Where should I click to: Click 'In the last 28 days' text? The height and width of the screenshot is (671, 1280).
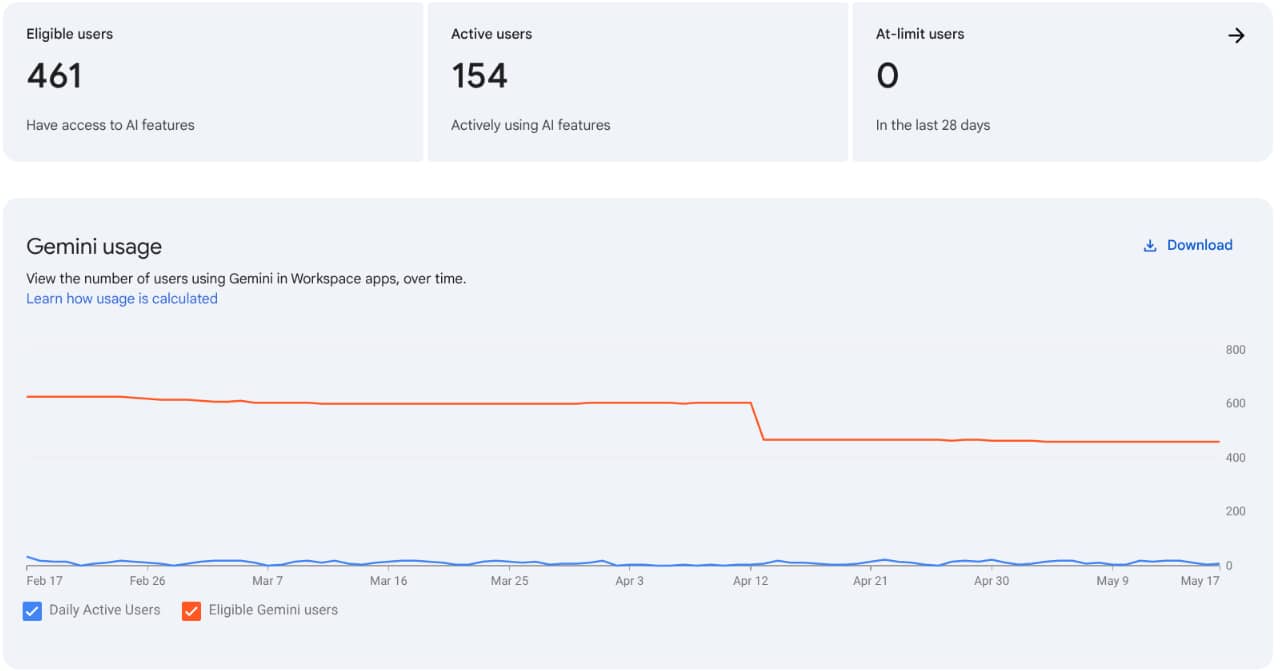point(933,125)
